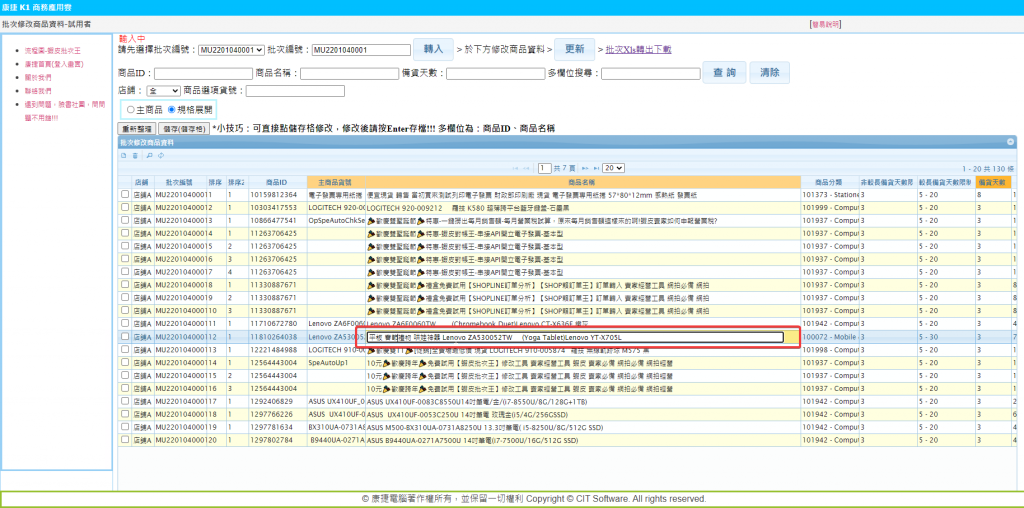Select the 主商品 radio button
Image resolution: width=1024 pixels, height=508 pixels.
131,109
